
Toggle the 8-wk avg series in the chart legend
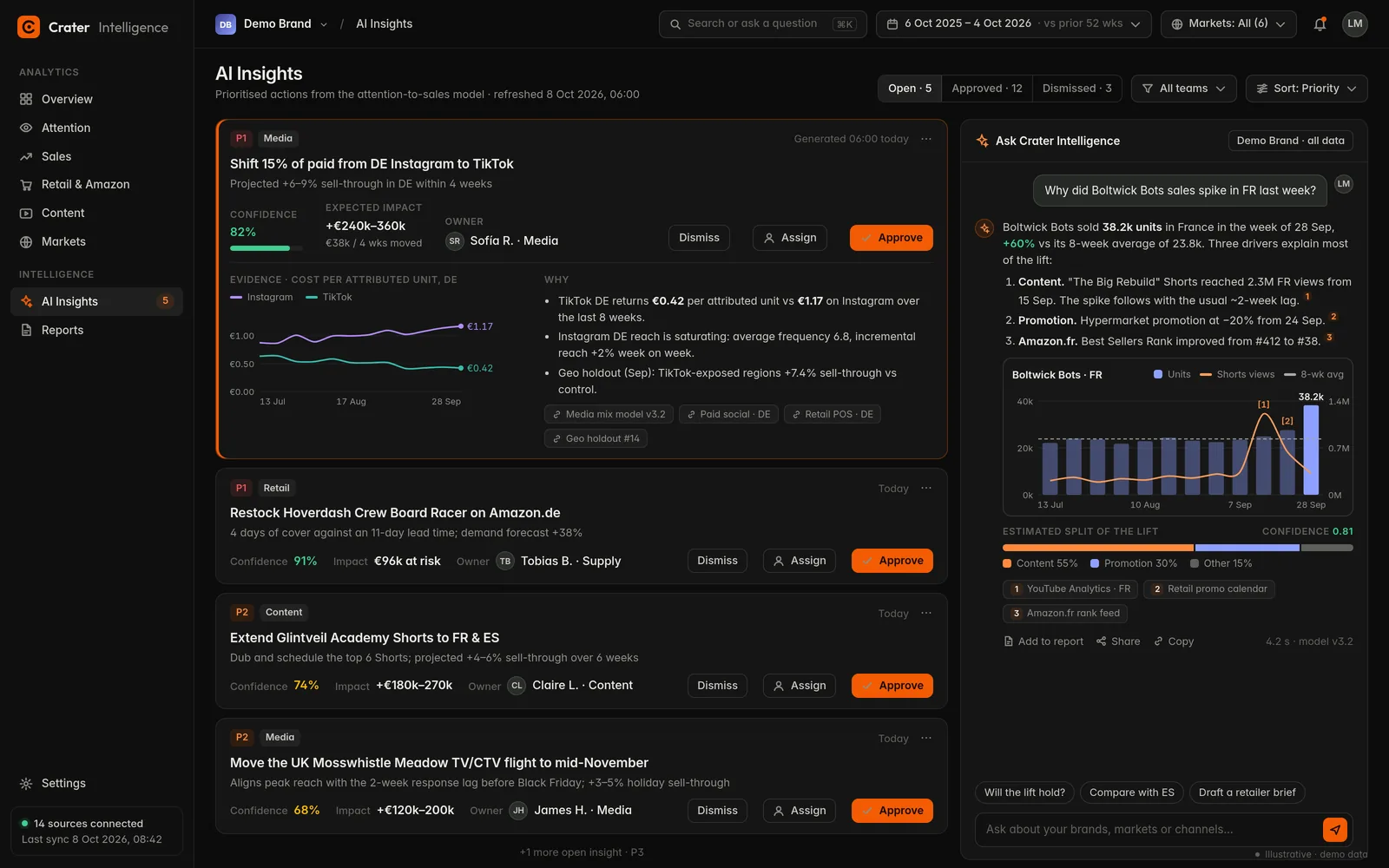(x=1313, y=374)
